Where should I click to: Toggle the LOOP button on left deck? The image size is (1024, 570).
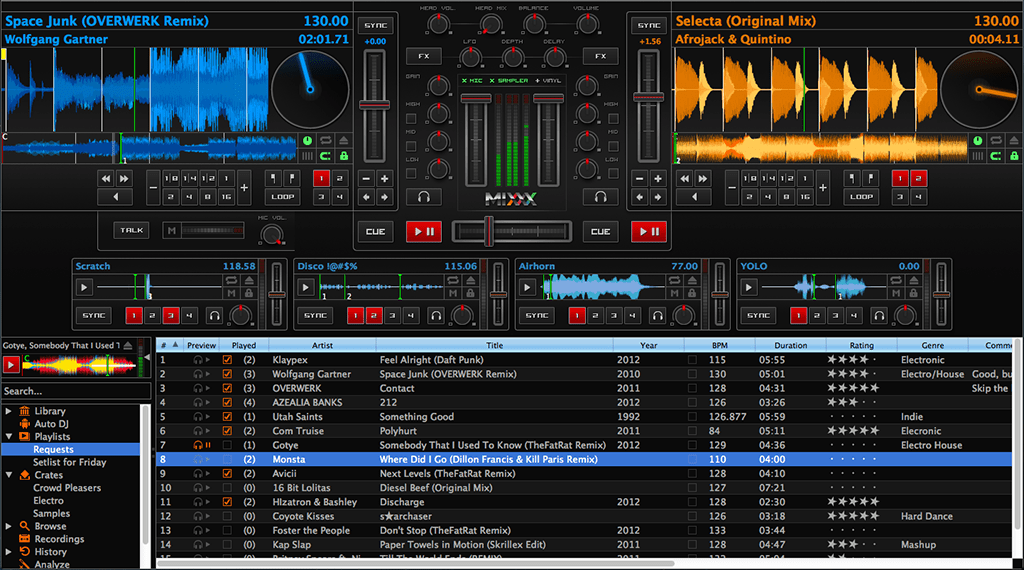click(x=282, y=197)
